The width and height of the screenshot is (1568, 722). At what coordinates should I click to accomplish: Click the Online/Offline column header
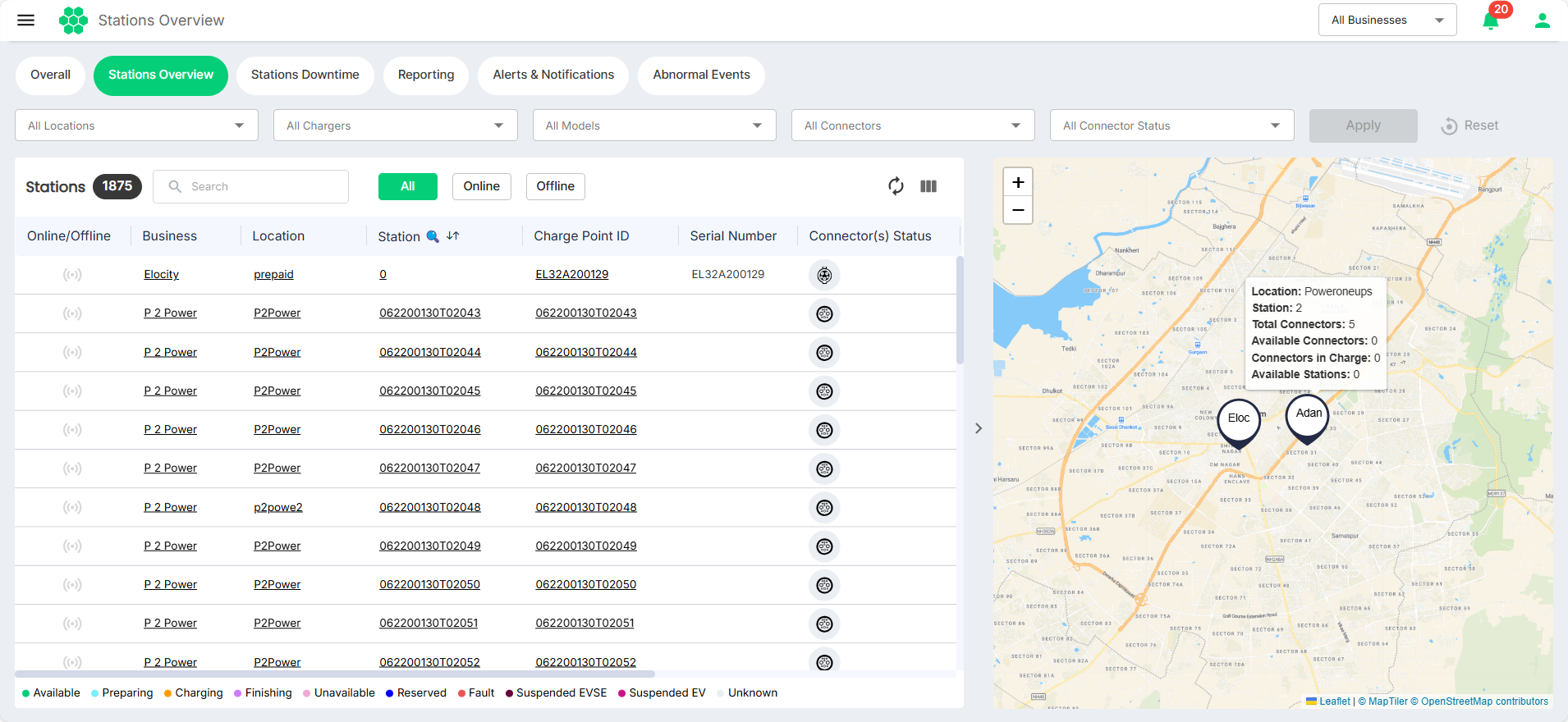69,236
